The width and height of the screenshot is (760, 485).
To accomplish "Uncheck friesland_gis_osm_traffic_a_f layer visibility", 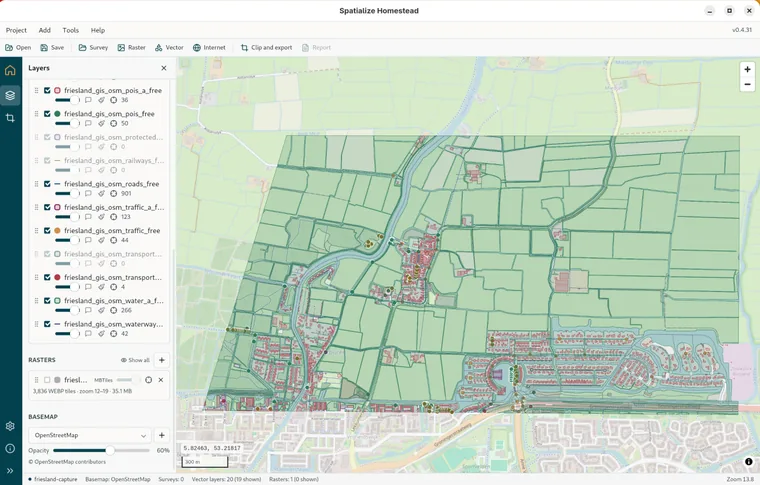I will (47, 207).
